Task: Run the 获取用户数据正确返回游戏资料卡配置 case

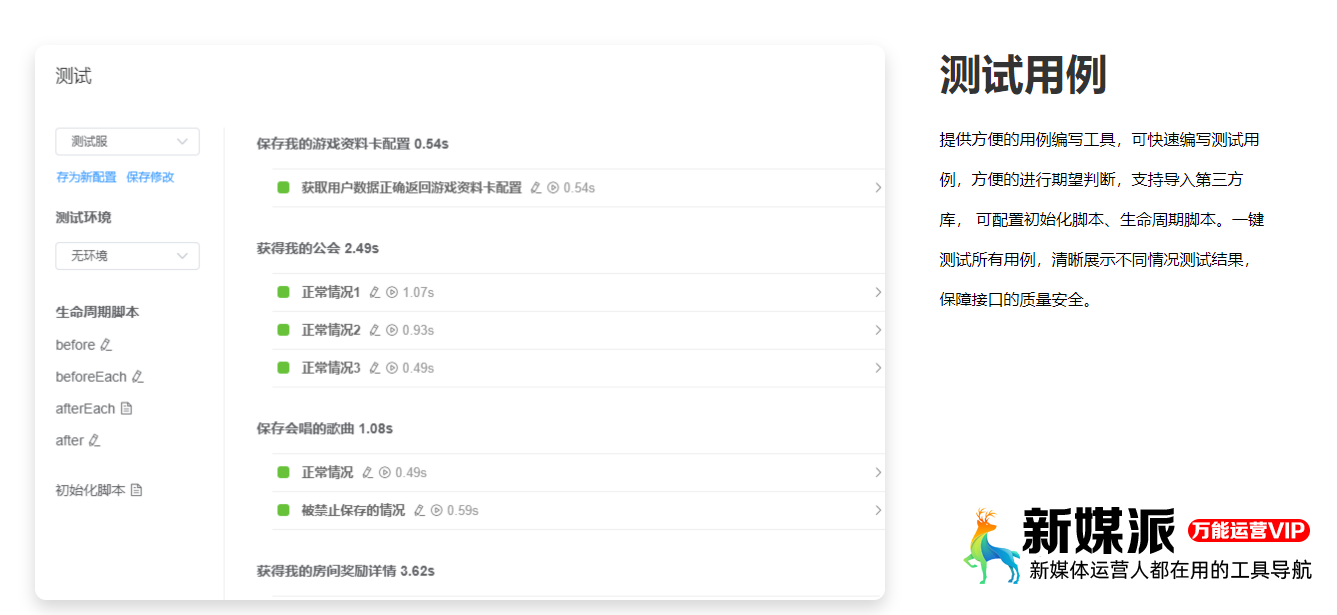Action: coord(553,188)
